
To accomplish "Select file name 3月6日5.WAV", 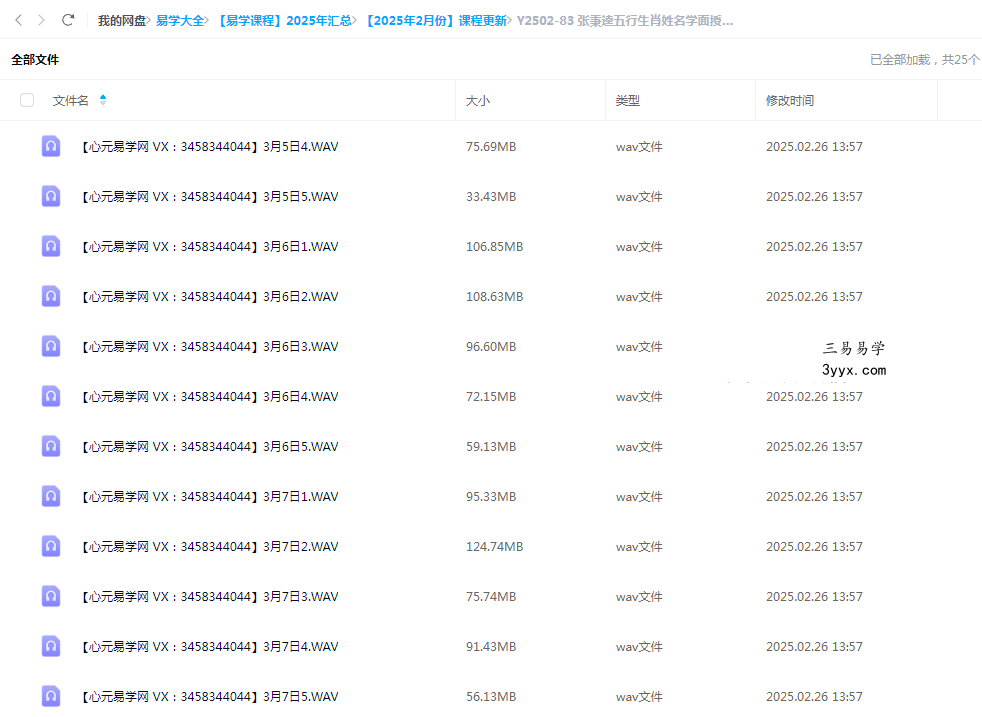I will click(x=209, y=447).
